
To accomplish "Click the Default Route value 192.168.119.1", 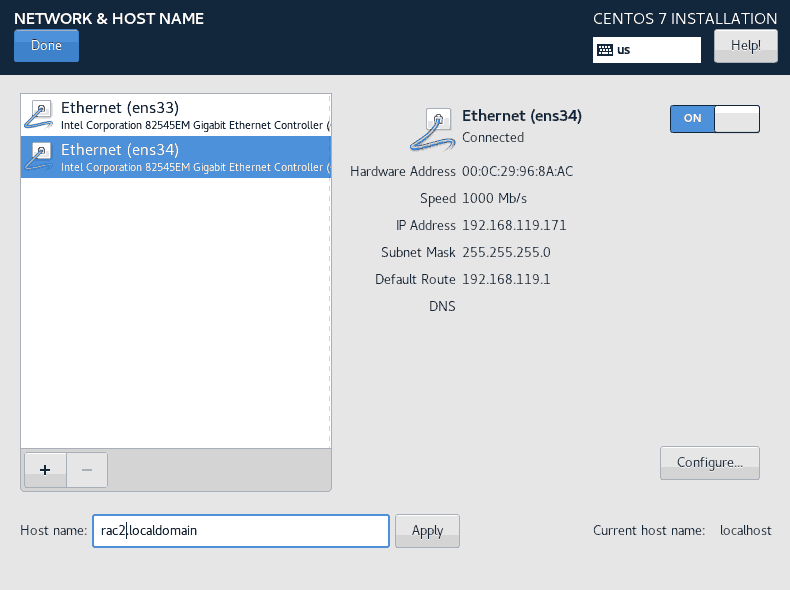I will [506, 279].
